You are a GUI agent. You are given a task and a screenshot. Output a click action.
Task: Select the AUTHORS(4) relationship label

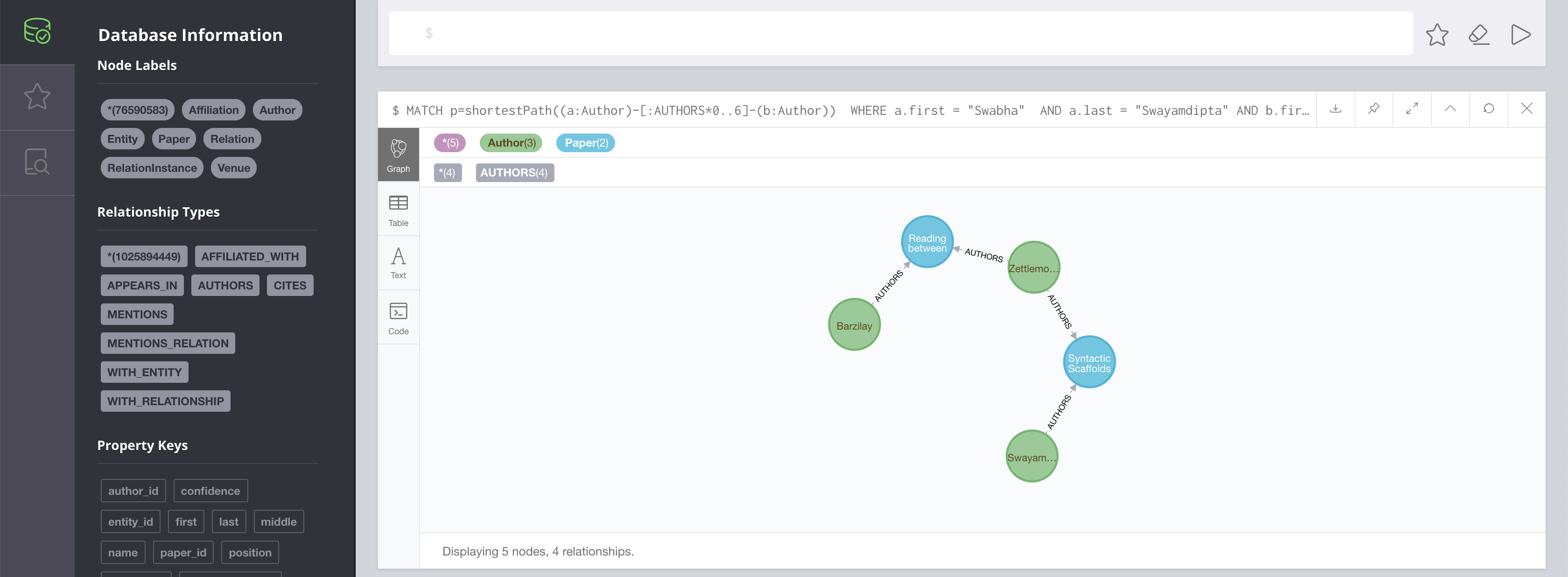[x=514, y=173]
